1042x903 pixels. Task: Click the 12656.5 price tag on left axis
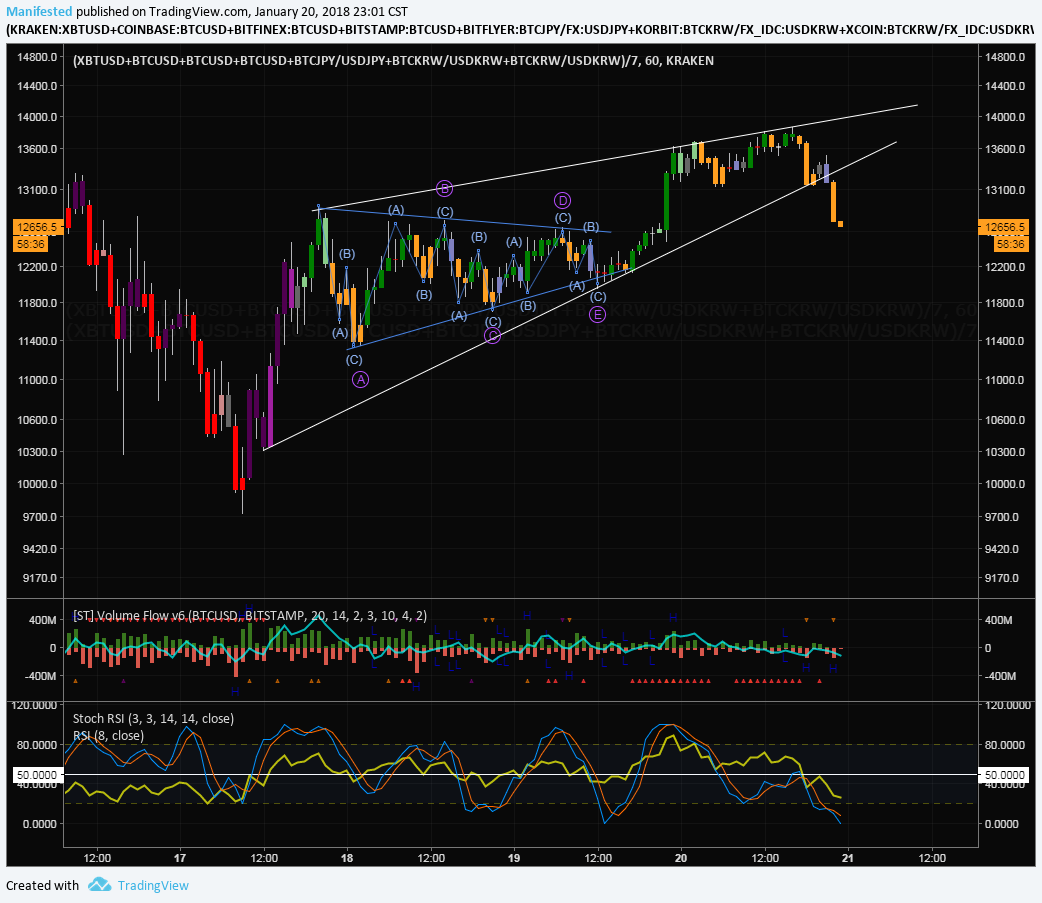pyautogui.click(x=37, y=227)
